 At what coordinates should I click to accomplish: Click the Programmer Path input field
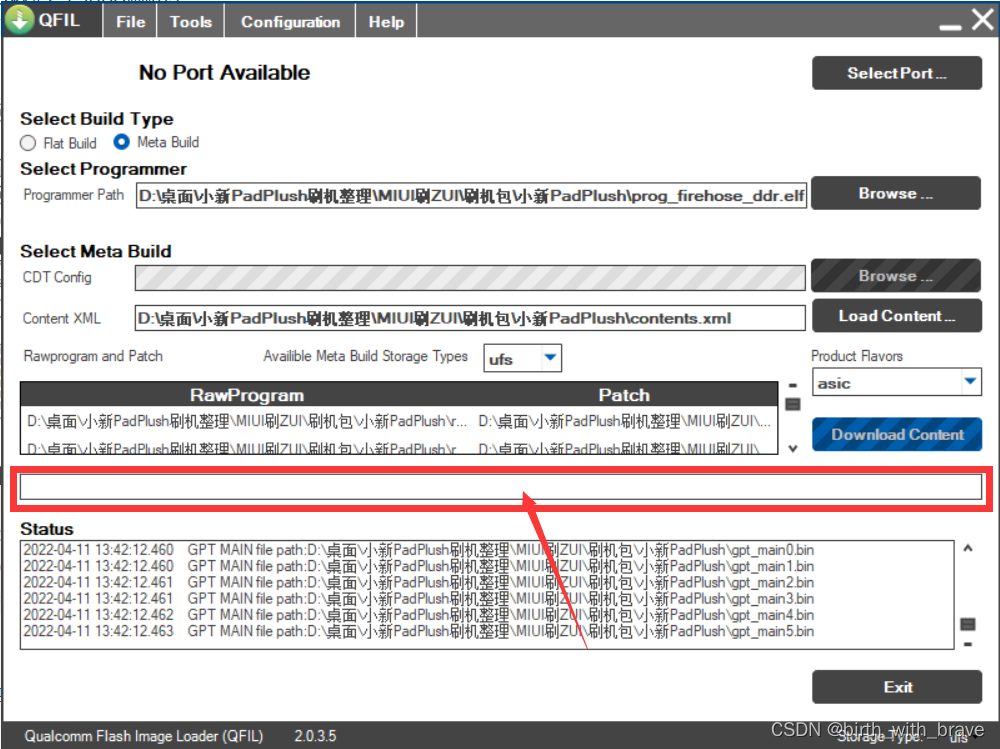coord(471,195)
